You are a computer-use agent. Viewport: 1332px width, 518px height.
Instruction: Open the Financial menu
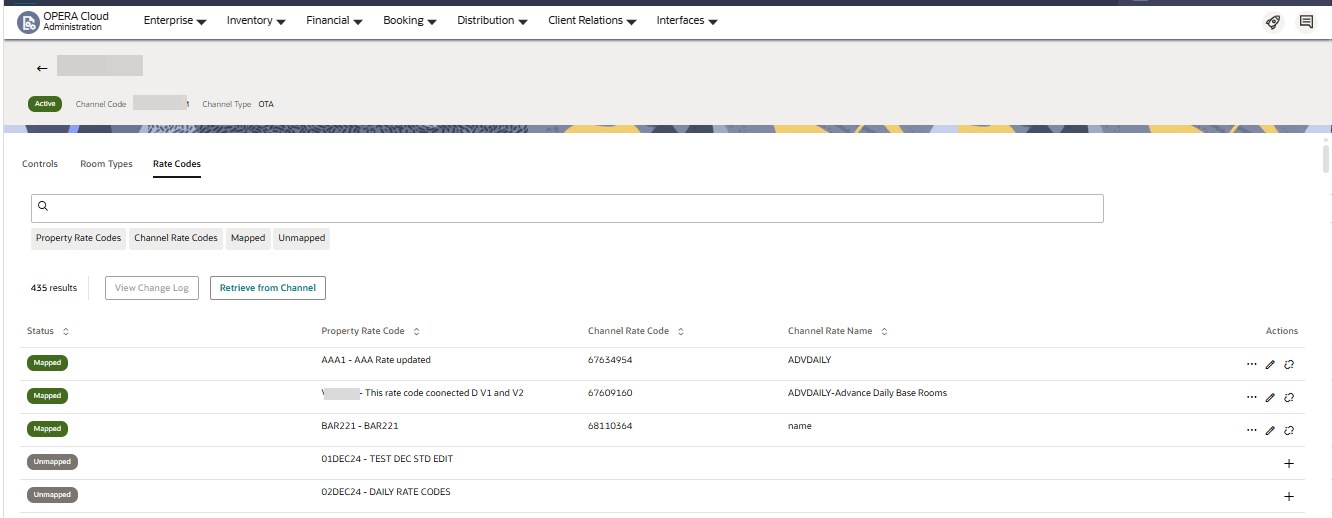tap(334, 21)
